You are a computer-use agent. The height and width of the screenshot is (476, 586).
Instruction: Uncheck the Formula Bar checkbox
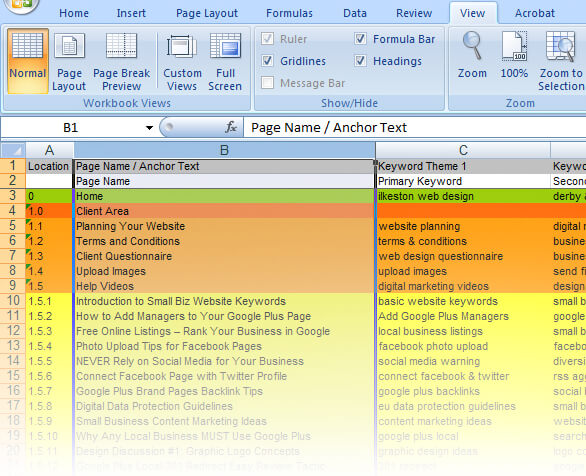tap(360, 38)
